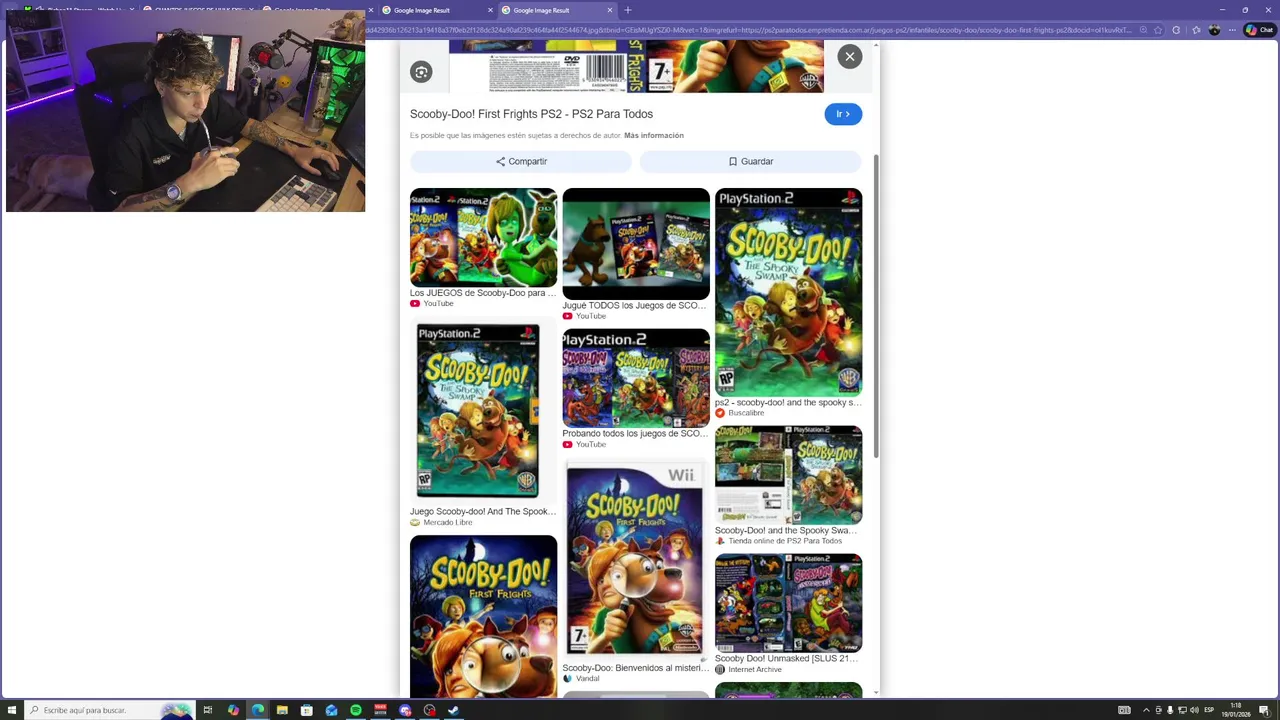Open Microsoft Edge on the taskbar

258,710
